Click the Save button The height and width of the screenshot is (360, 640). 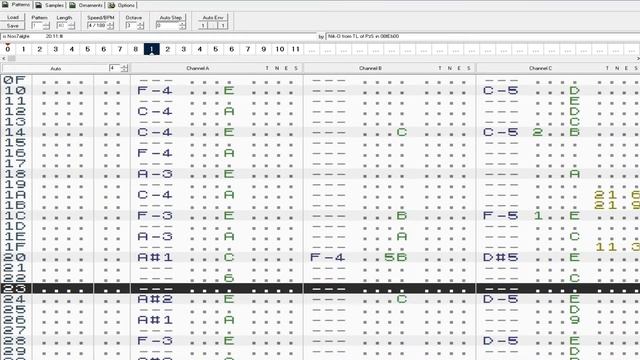(13, 25)
